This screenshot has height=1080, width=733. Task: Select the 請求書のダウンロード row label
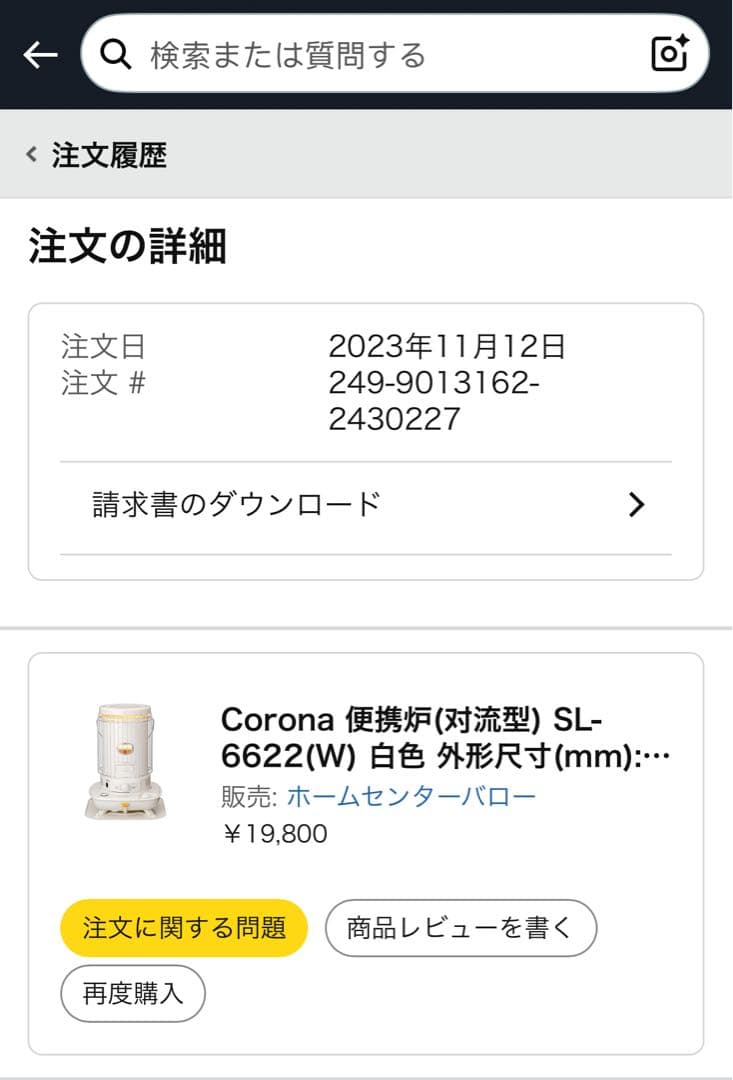click(x=237, y=504)
